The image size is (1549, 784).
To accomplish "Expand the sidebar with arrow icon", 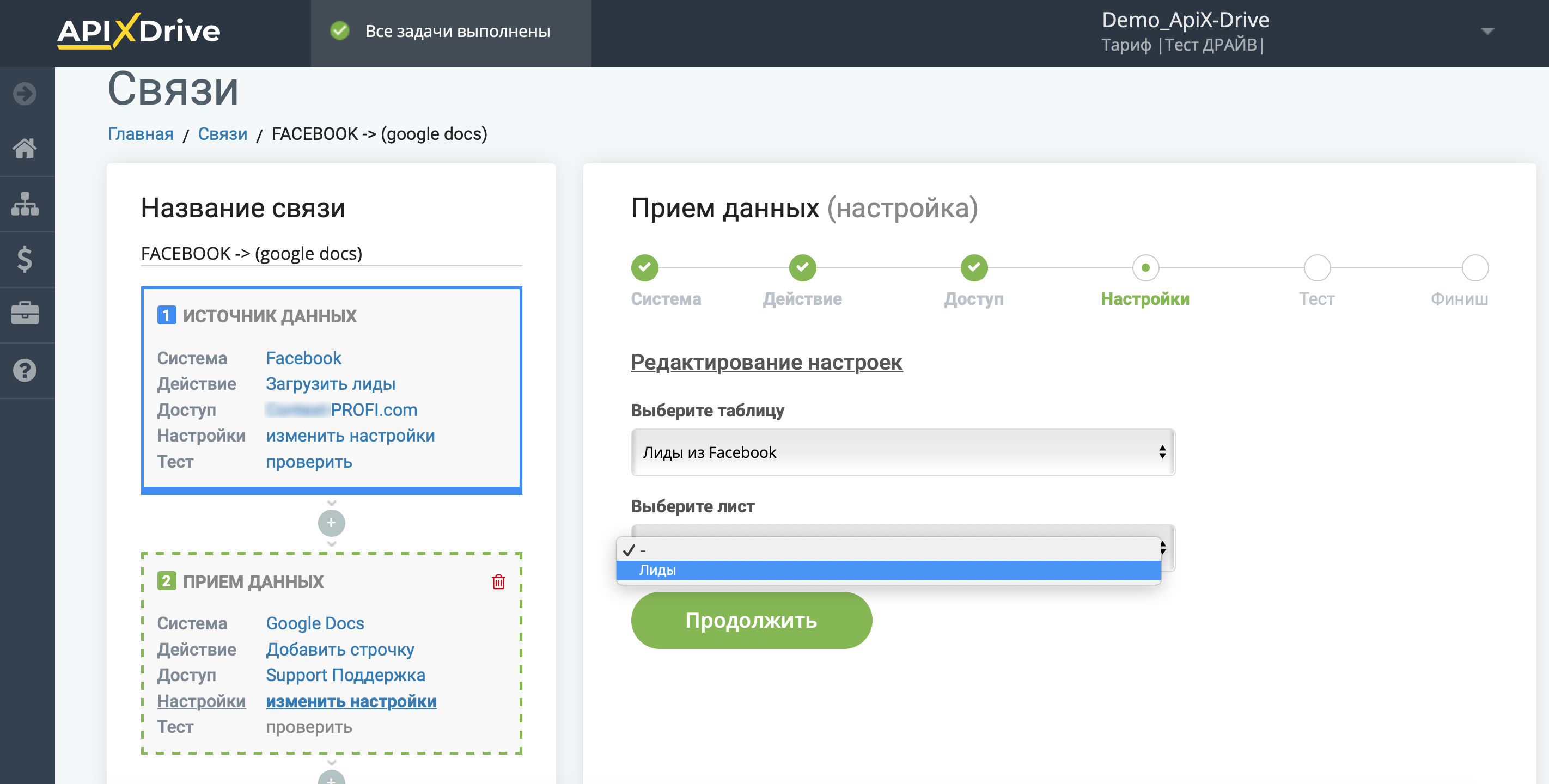I will (25, 93).
